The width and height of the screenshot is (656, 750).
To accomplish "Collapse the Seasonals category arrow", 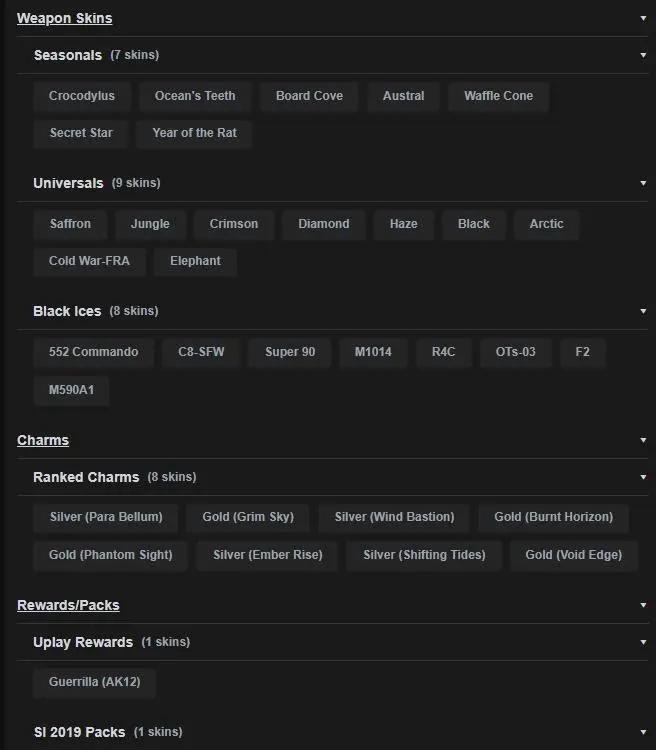I will pos(643,55).
